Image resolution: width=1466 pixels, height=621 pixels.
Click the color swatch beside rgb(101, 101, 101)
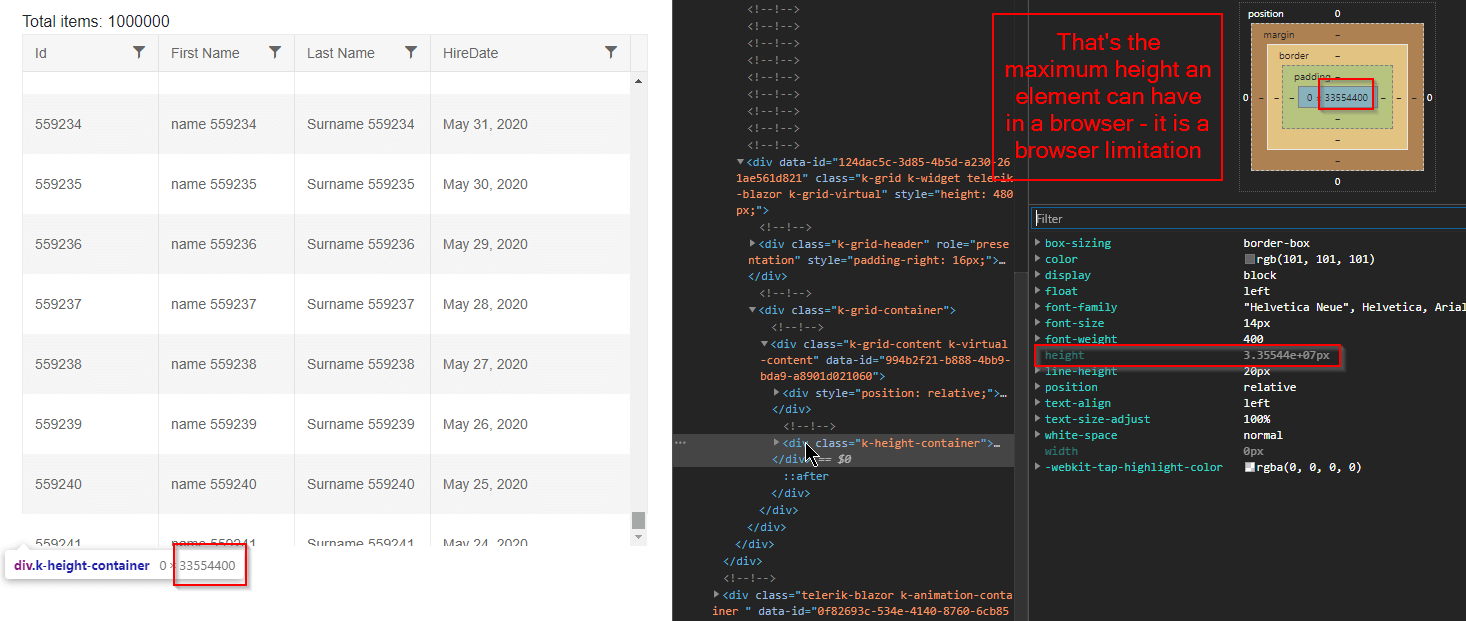(x=1252, y=258)
